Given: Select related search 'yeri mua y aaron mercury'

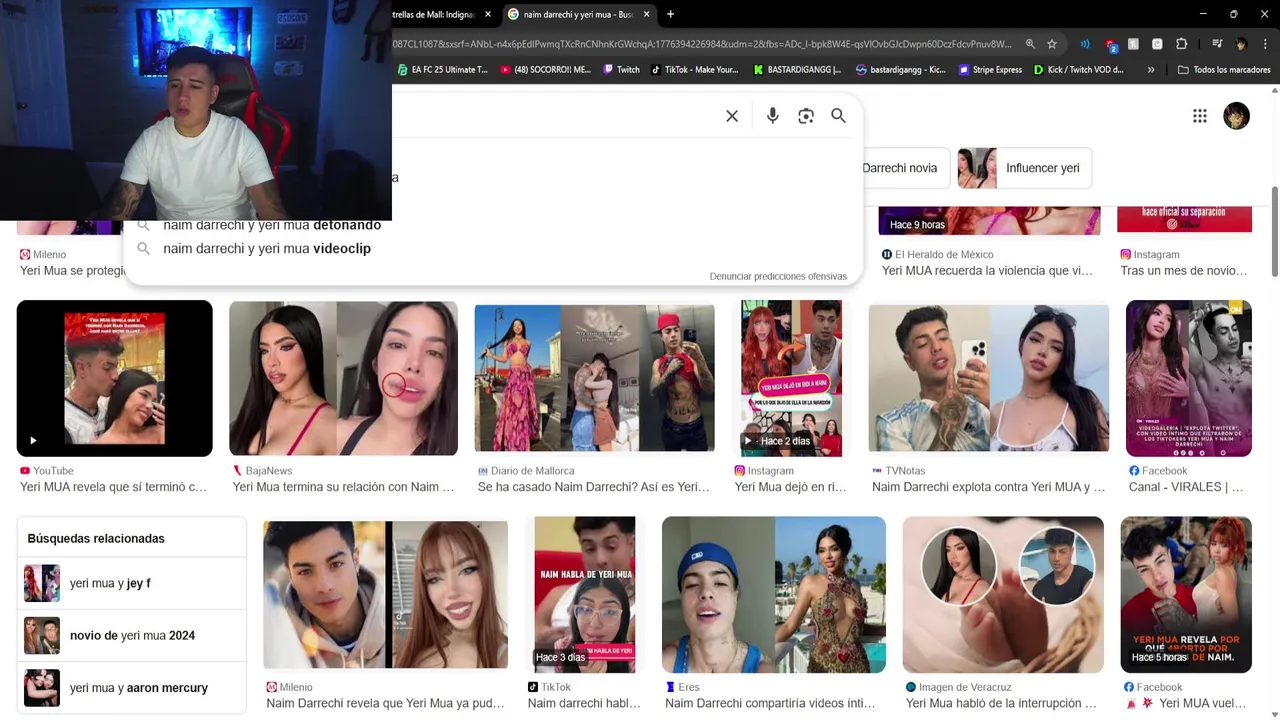Looking at the screenshot, I should click(x=131, y=688).
